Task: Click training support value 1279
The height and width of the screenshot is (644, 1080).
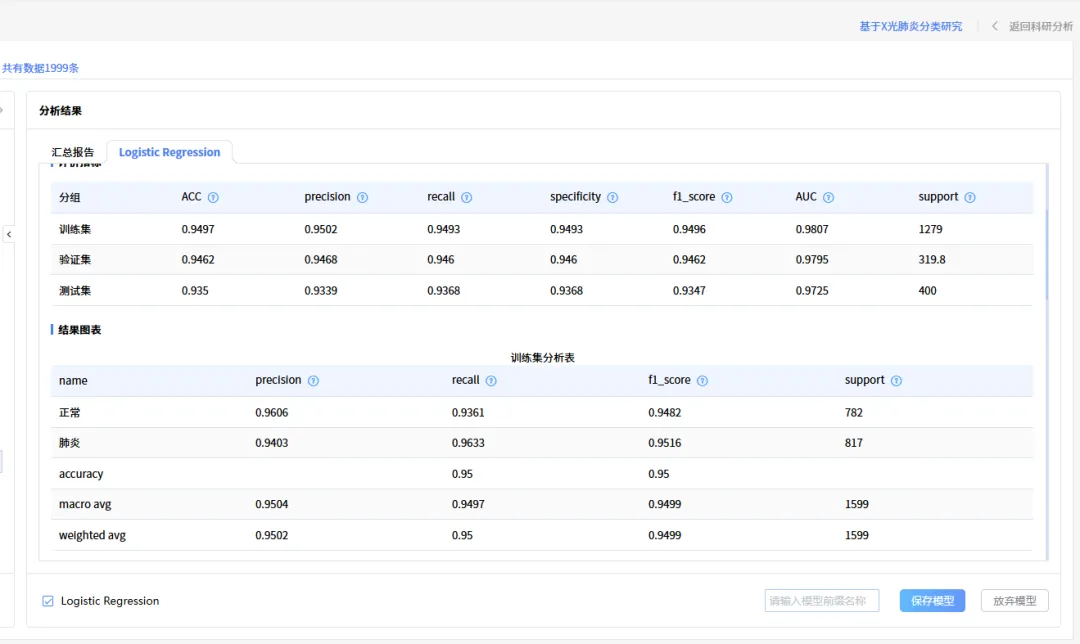Action: pyautogui.click(x=931, y=229)
